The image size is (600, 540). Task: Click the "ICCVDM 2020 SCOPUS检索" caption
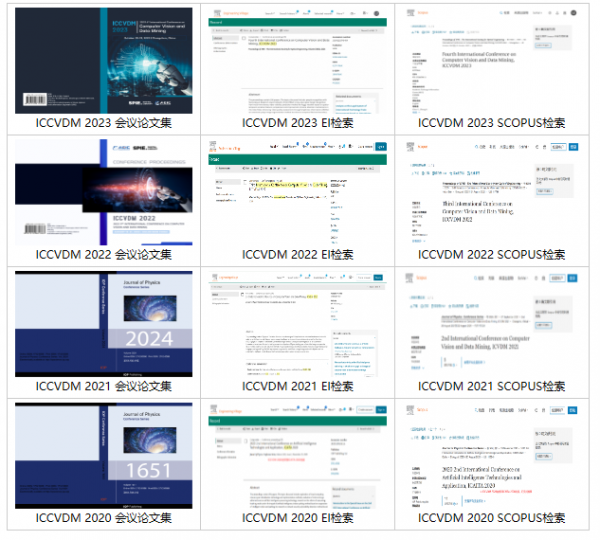tap(491, 518)
